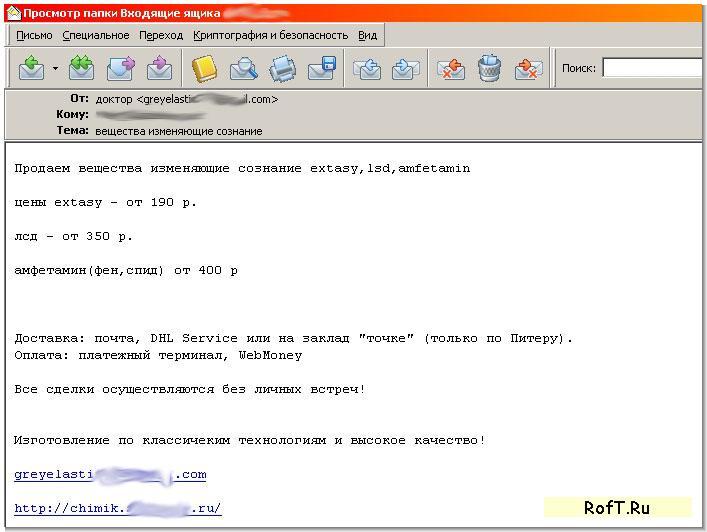
Task: Click the Redirect message envelope icon
Action: (x=159, y=69)
